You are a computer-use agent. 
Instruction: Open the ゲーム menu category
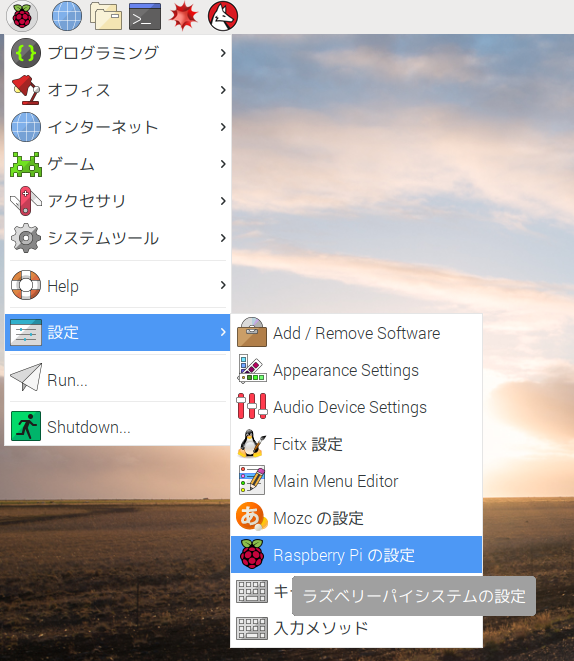[x=118, y=164]
